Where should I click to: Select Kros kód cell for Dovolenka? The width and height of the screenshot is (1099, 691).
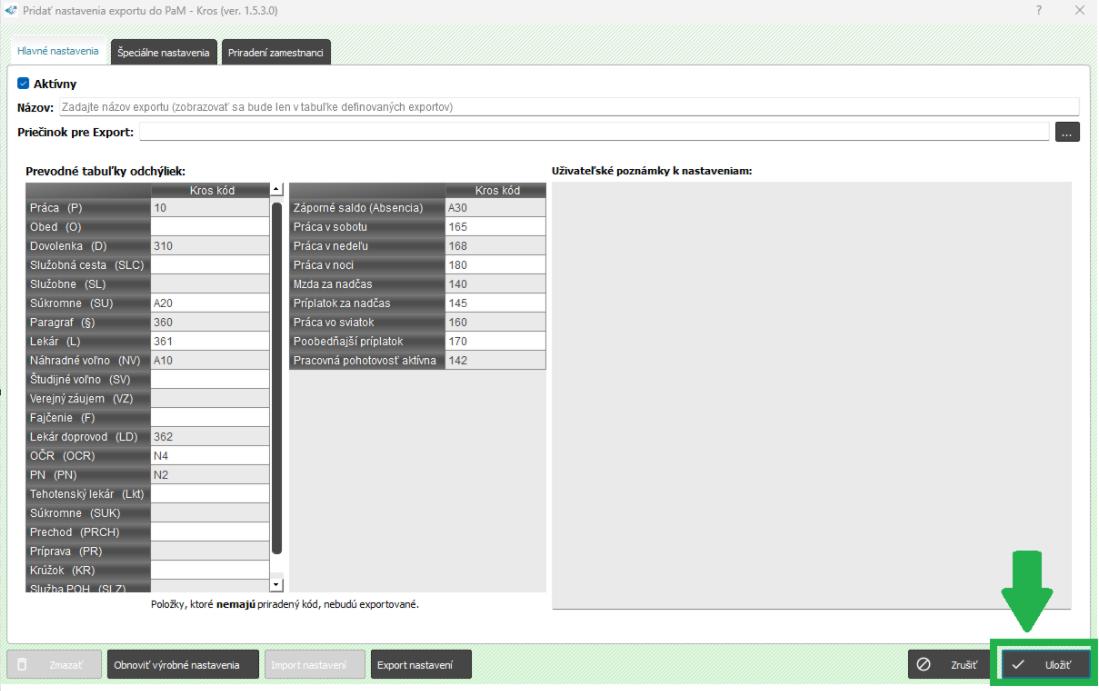[209, 245]
